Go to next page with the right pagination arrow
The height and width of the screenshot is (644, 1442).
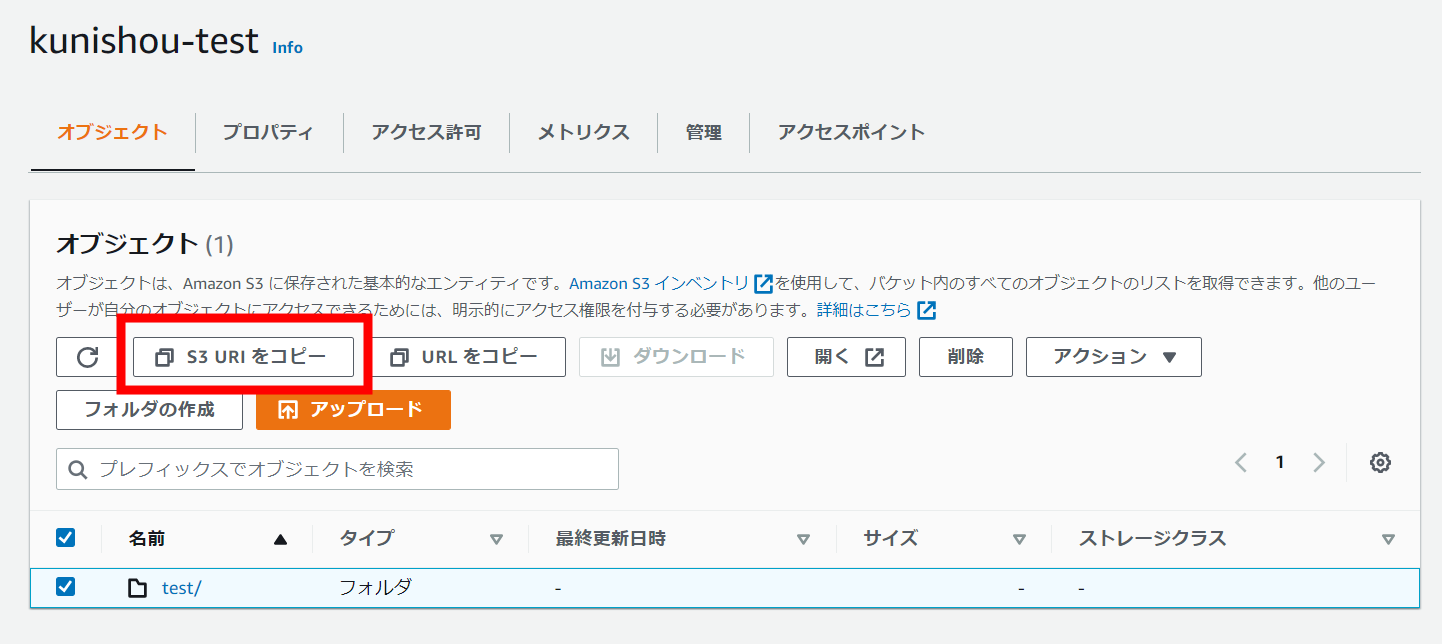pos(1318,462)
